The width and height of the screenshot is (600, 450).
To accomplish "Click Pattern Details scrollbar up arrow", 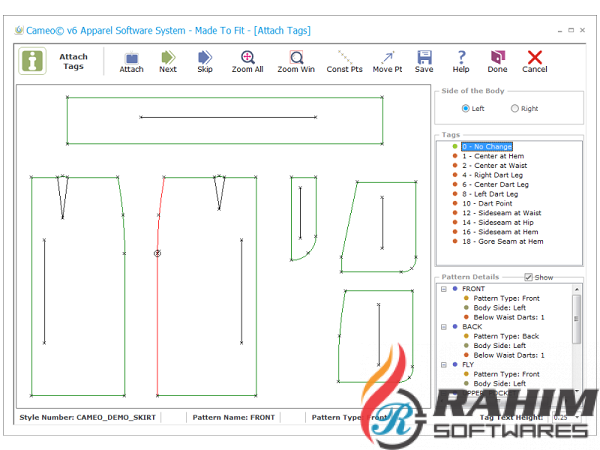I will [x=577, y=290].
